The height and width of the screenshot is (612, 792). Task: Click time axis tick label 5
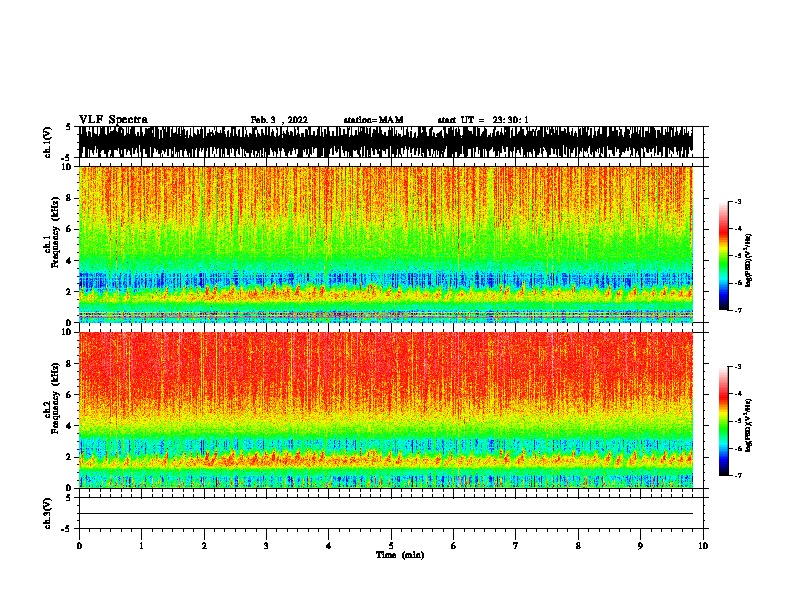coord(391,546)
